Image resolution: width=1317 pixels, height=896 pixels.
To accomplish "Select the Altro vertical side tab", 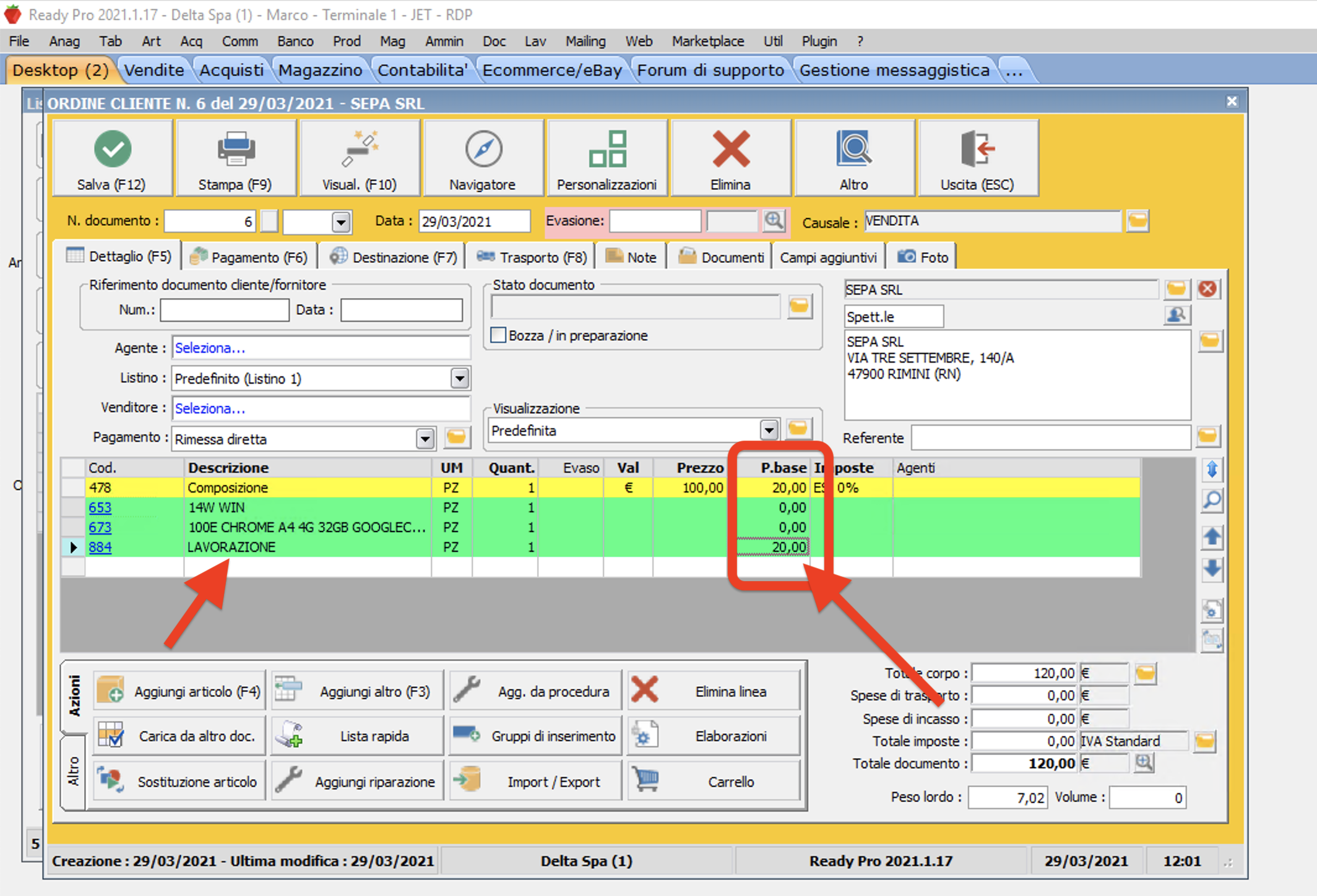I will tap(74, 772).
